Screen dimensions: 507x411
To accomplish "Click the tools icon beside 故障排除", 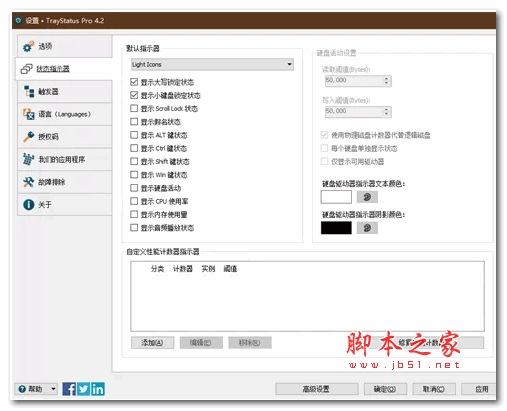I will [x=29, y=182].
